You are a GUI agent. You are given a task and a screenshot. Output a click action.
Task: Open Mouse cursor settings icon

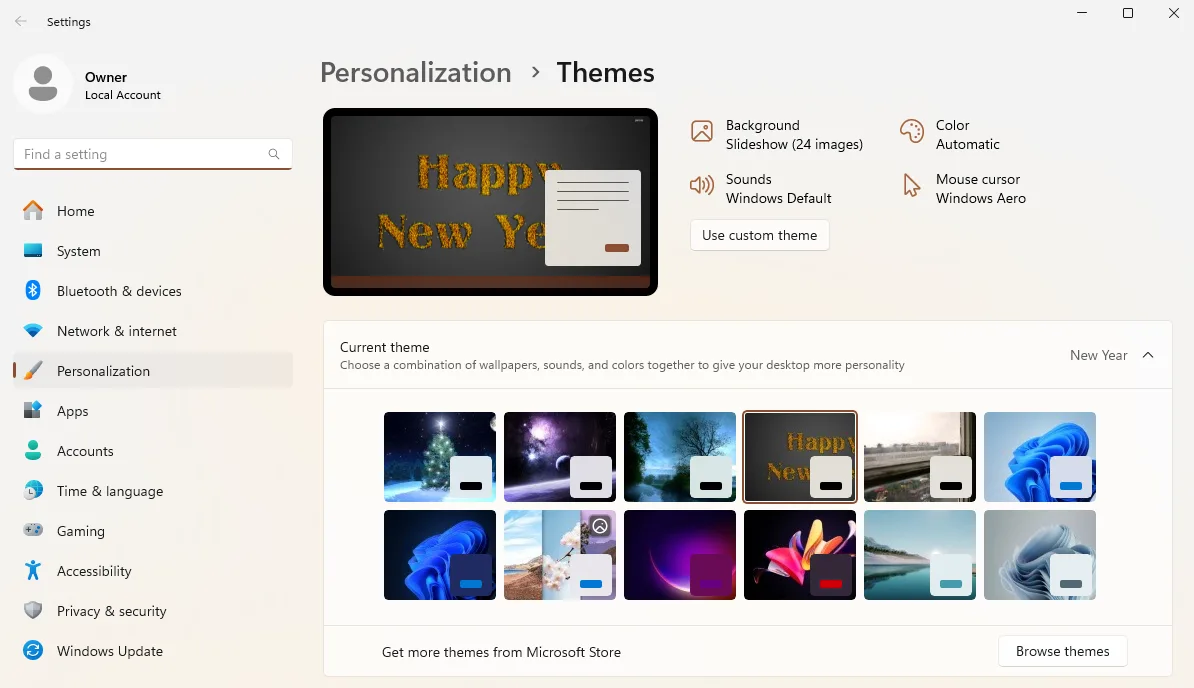click(x=911, y=186)
